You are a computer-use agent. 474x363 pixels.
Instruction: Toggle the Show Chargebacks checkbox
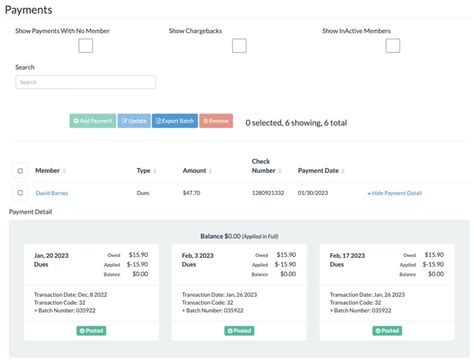click(x=239, y=46)
